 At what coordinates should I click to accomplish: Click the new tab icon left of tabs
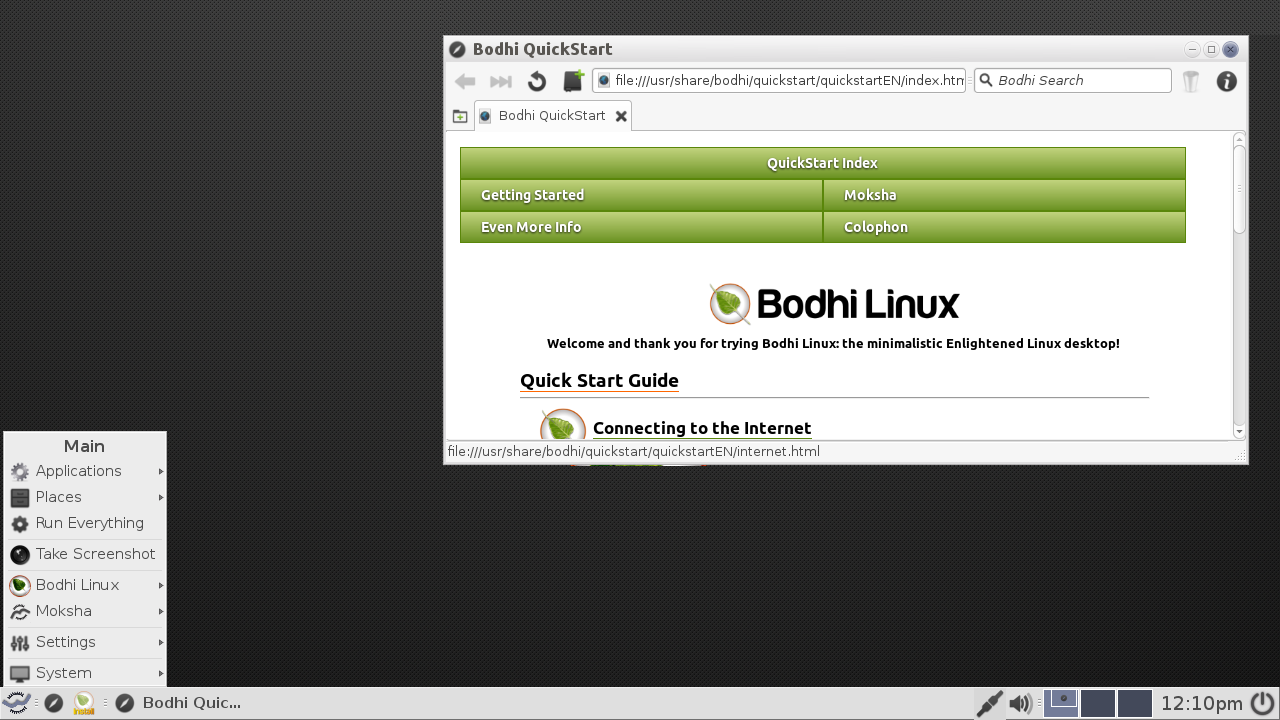click(x=460, y=116)
